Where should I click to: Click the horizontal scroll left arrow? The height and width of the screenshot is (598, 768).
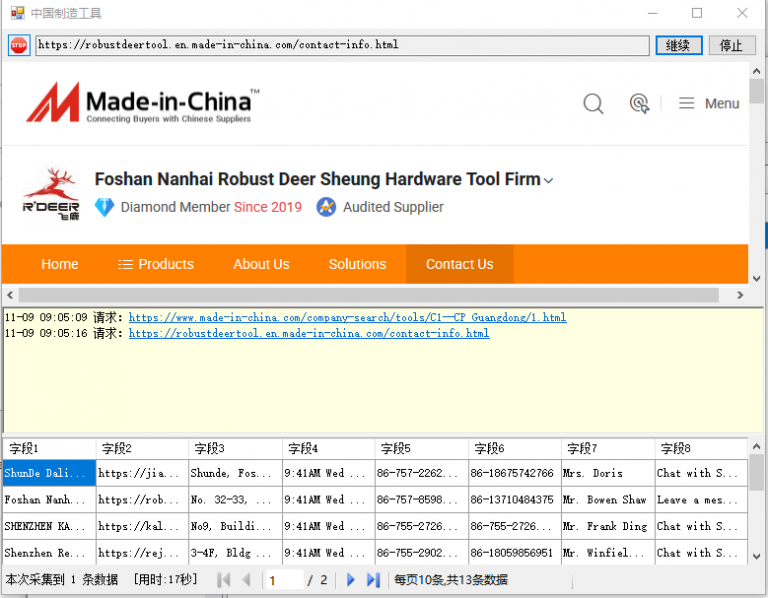click(x=10, y=295)
